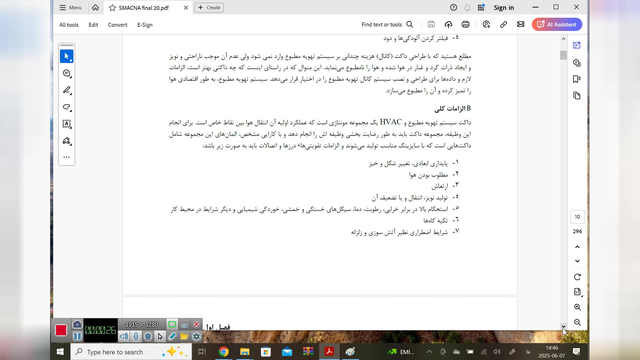Screen dimensions: 640x360
Task: Print the document with printer icon
Action: tap(465, 24)
